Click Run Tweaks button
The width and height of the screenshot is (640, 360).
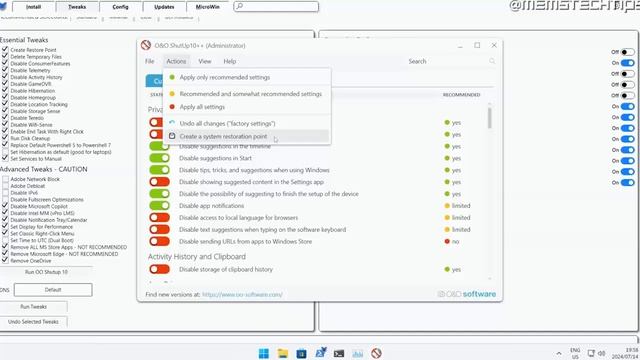33,307
